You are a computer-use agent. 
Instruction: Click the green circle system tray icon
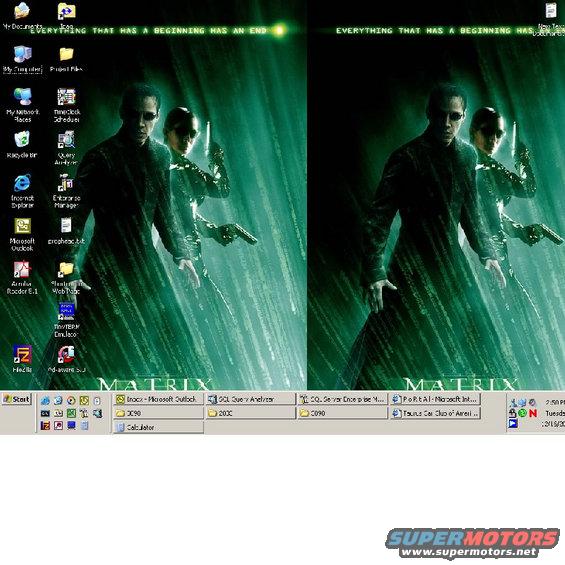click(x=522, y=413)
